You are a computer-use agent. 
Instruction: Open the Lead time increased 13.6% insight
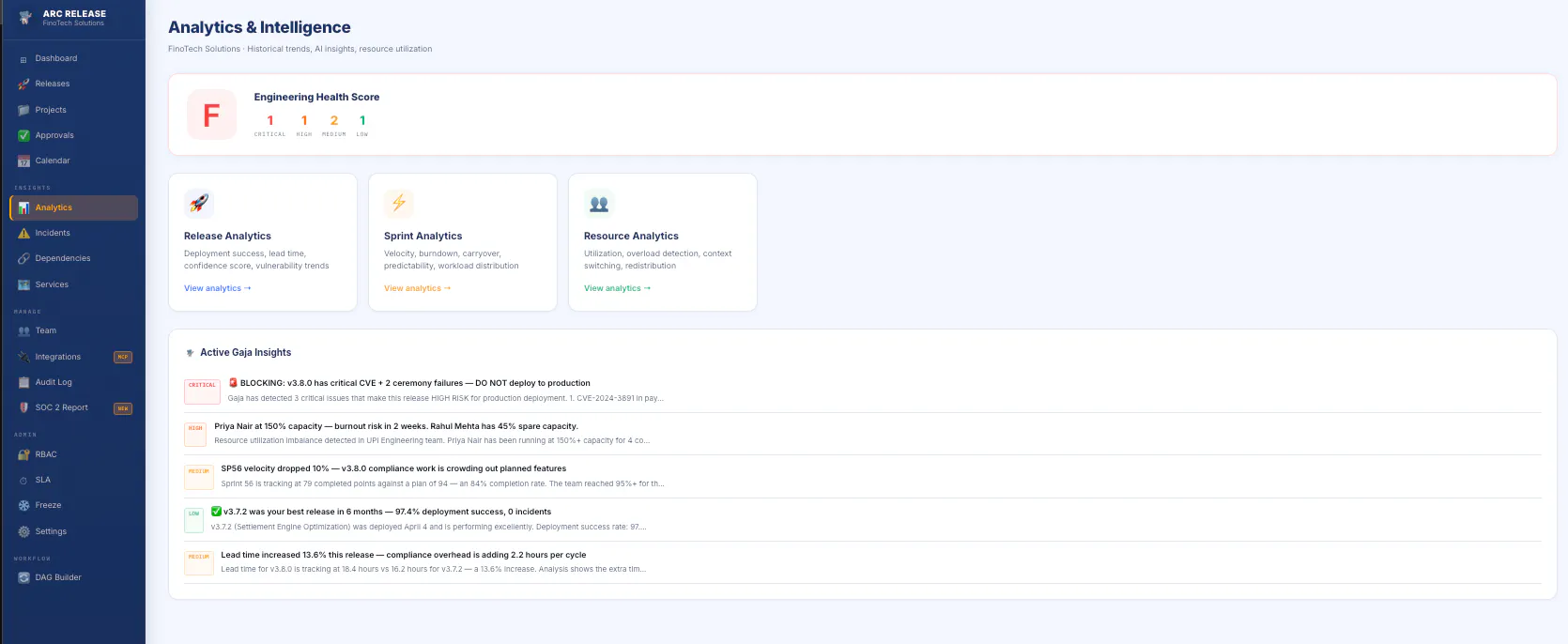(863, 562)
